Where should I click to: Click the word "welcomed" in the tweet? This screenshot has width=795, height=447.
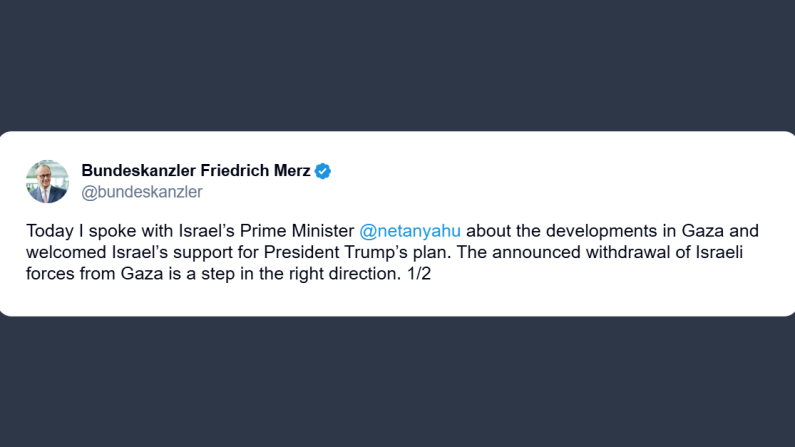pos(65,251)
